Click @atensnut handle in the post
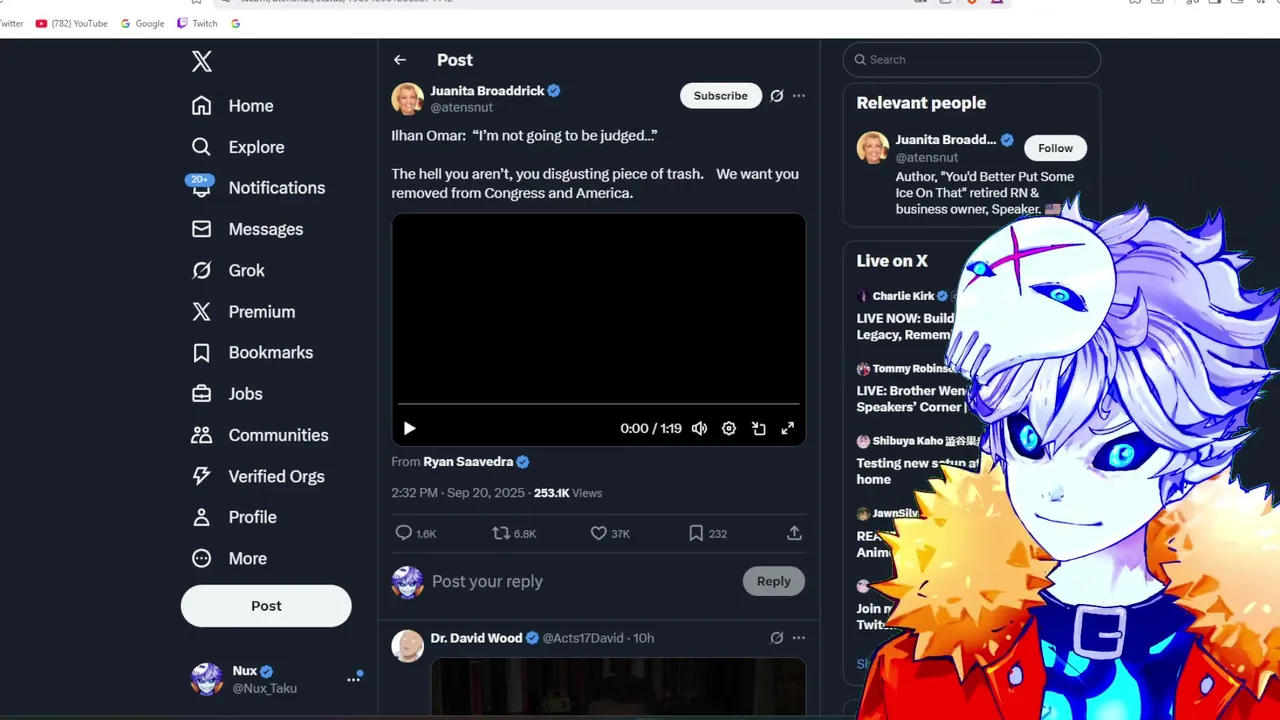 pyautogui.click(x=461, y=108)
